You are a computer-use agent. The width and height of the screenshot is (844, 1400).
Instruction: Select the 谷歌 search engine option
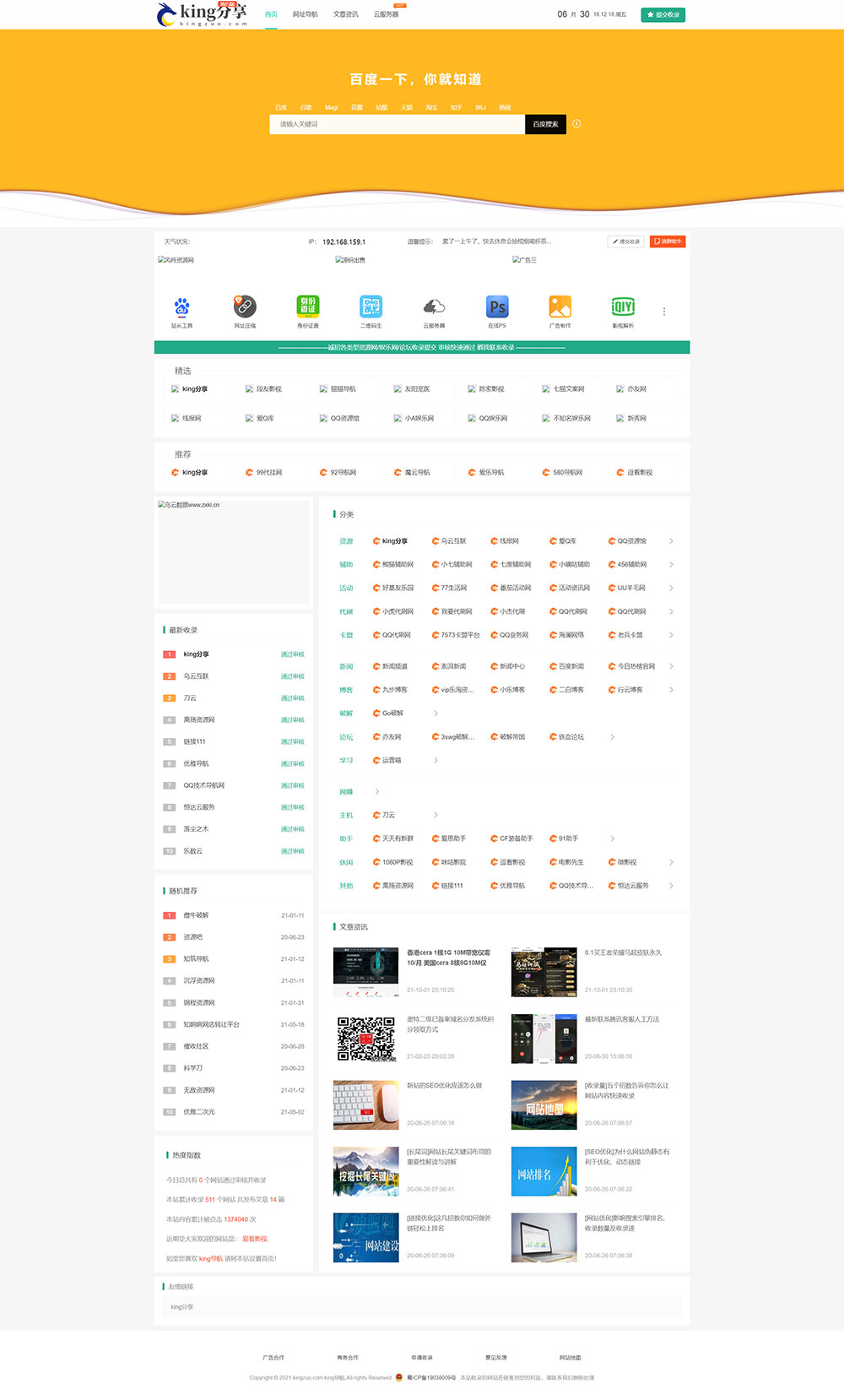pos(306,108)
